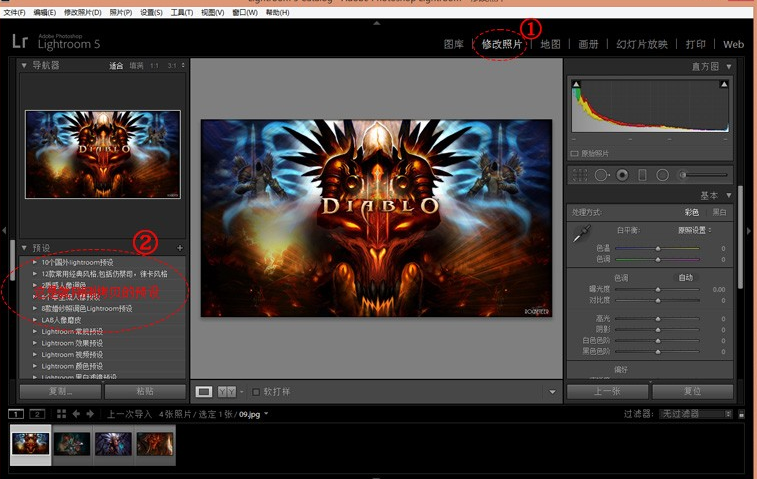This screenshot has width=757, height=479.
Task: Click the 上一张 previous button
Action: 607,392
